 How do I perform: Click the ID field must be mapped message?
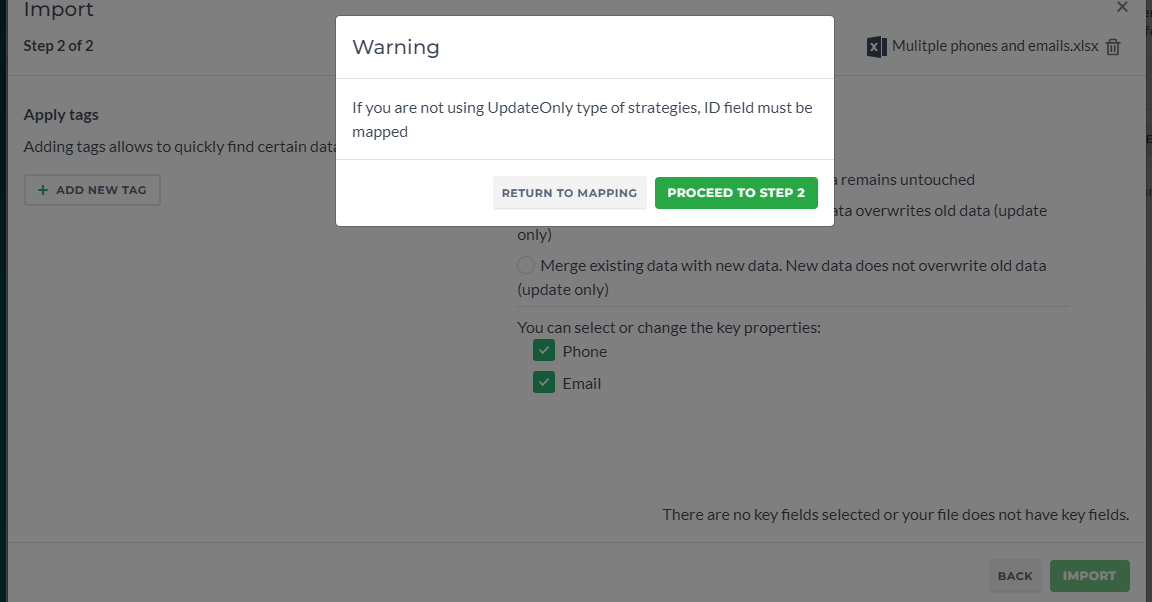pos(582,119)
